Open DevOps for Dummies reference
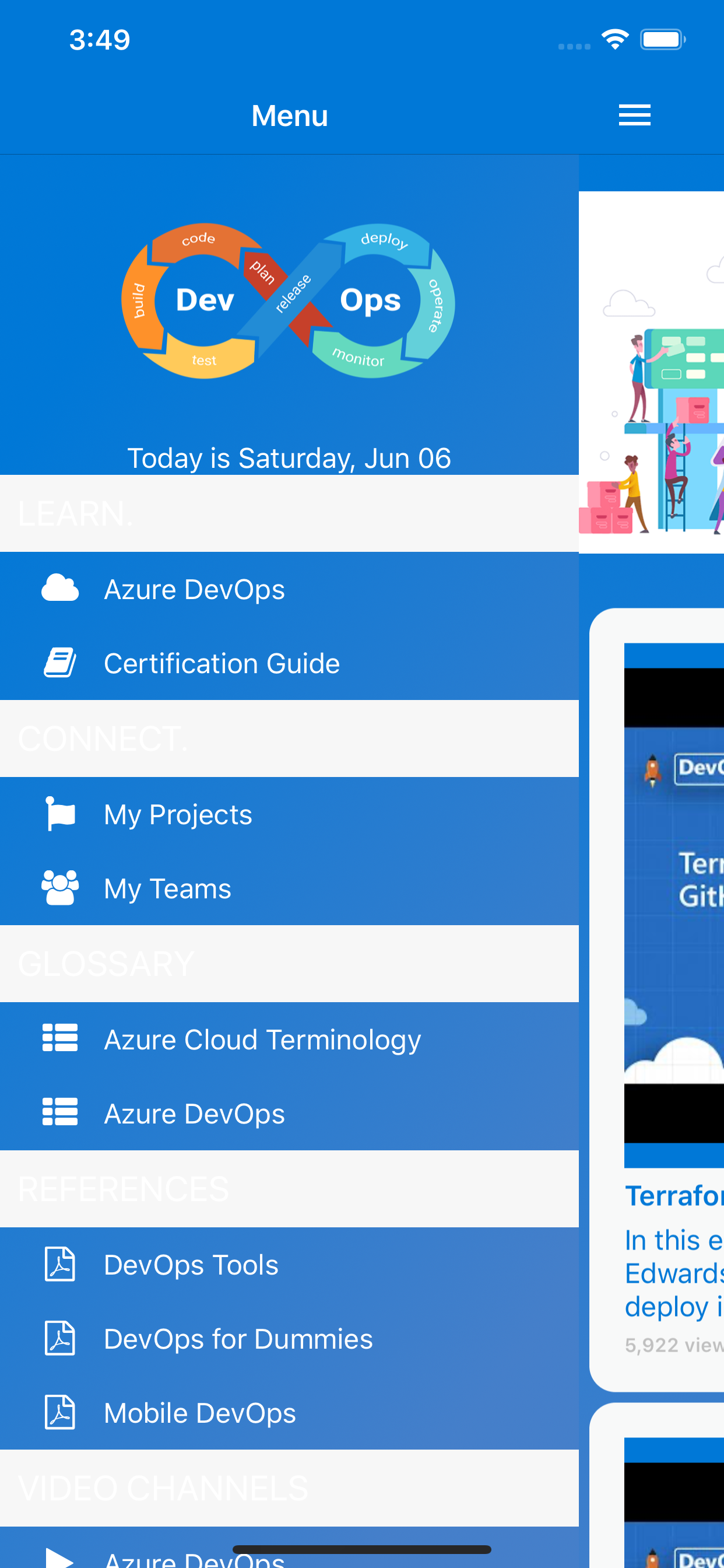The width and height of the screenshot is (724, 1568). (x=289, y=1339)
